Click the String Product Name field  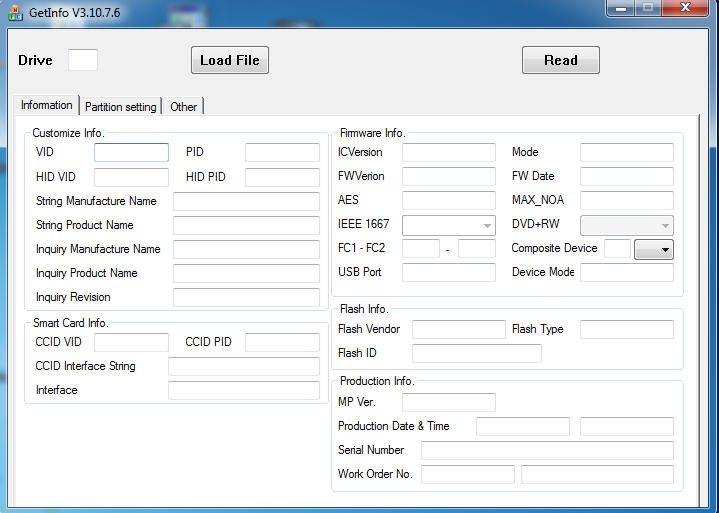(246, 225)
